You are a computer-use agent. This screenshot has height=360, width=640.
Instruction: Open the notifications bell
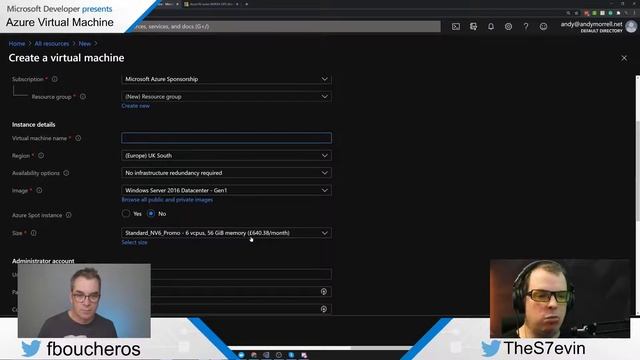point(491,27)
